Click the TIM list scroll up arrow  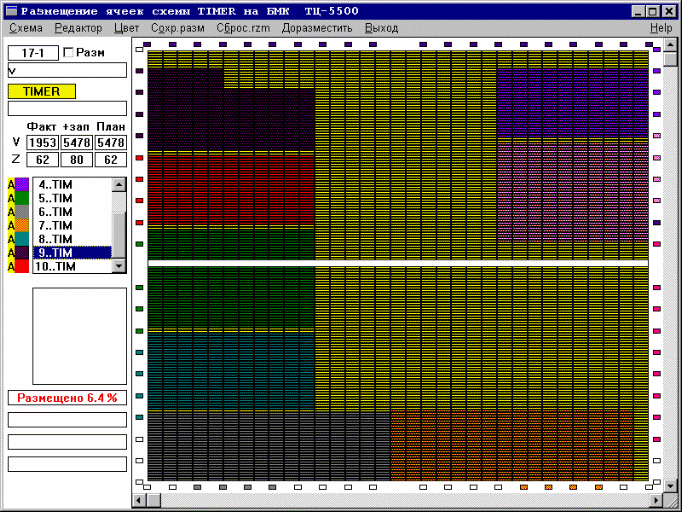119,185
